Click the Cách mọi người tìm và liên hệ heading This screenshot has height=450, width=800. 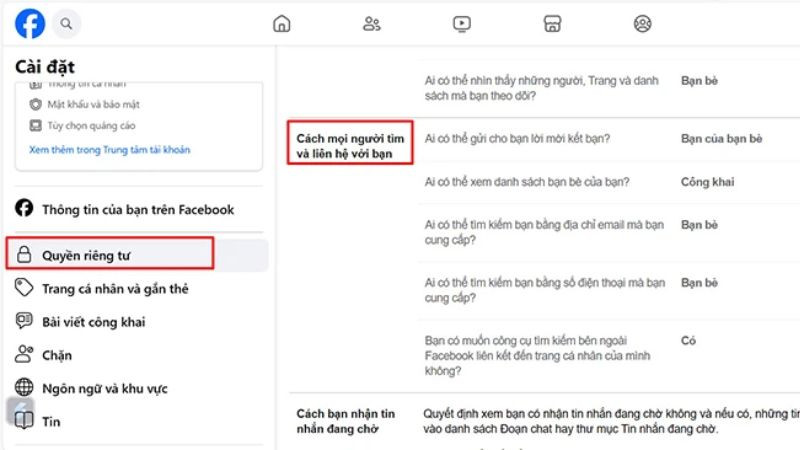click(x=350, y=146)
